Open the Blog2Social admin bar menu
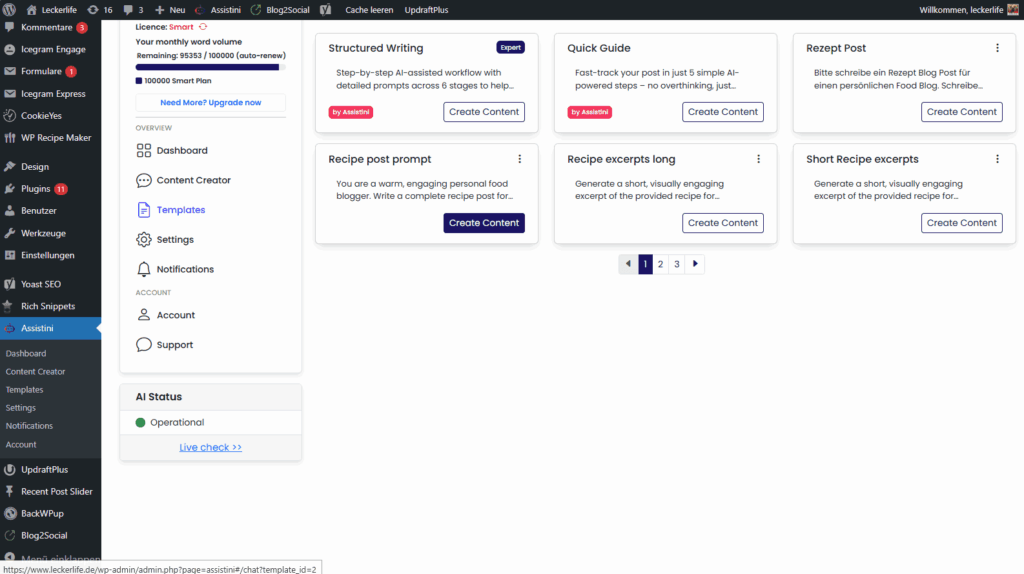This screenshot has height=574, width=1024. pos(280,10)
